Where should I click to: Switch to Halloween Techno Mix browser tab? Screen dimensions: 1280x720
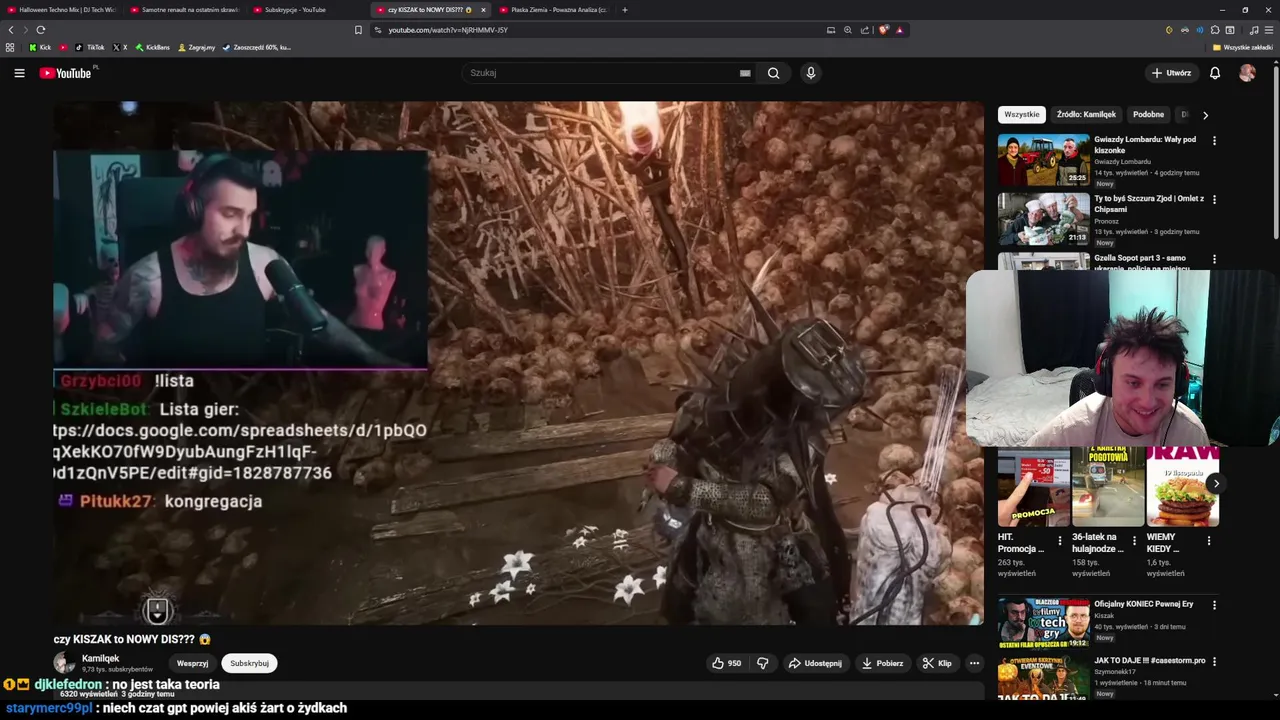pos(62,10)
